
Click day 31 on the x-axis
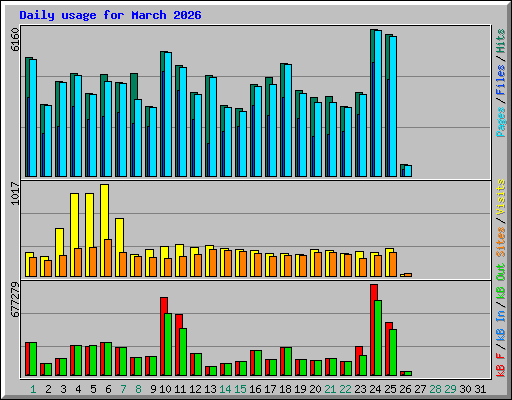pyautogui.click(x=480, y=389)
